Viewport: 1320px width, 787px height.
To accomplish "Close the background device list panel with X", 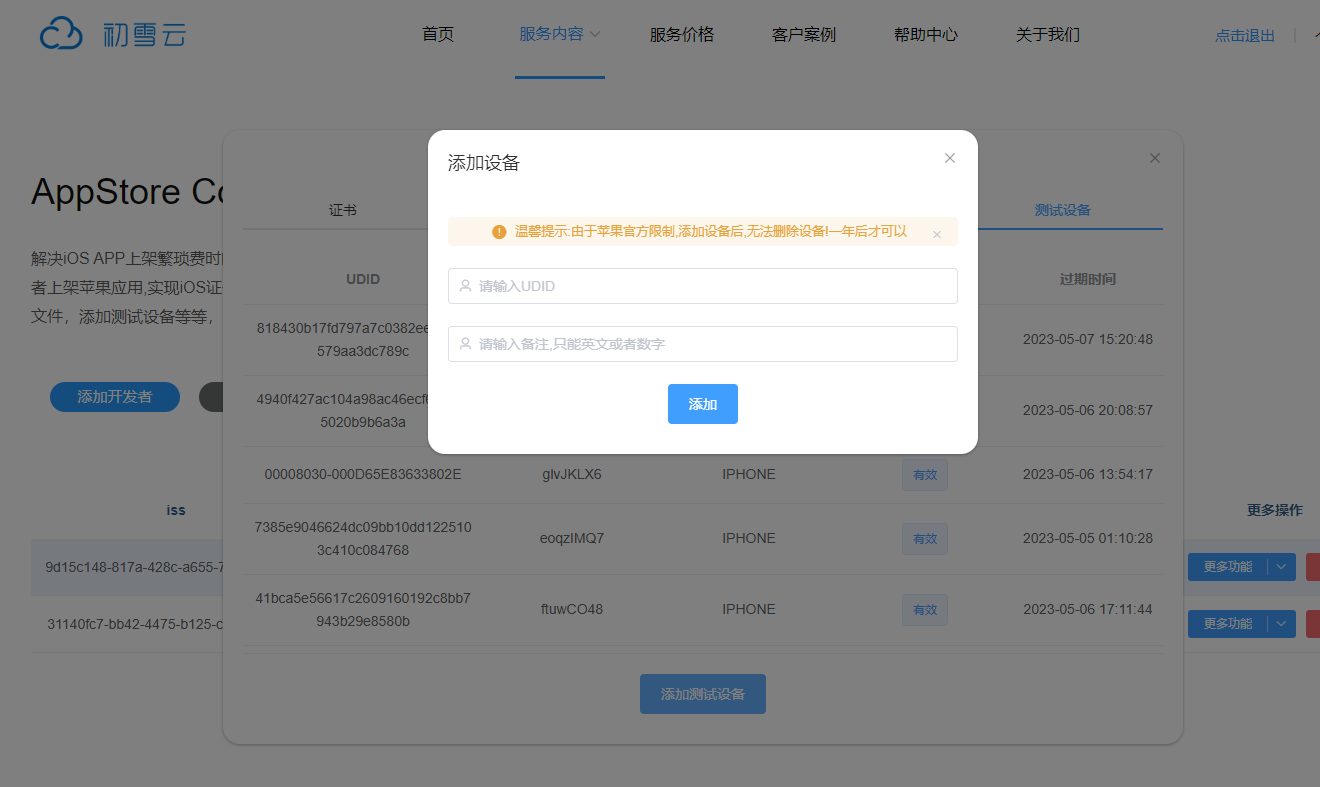I will (1155, 158).
